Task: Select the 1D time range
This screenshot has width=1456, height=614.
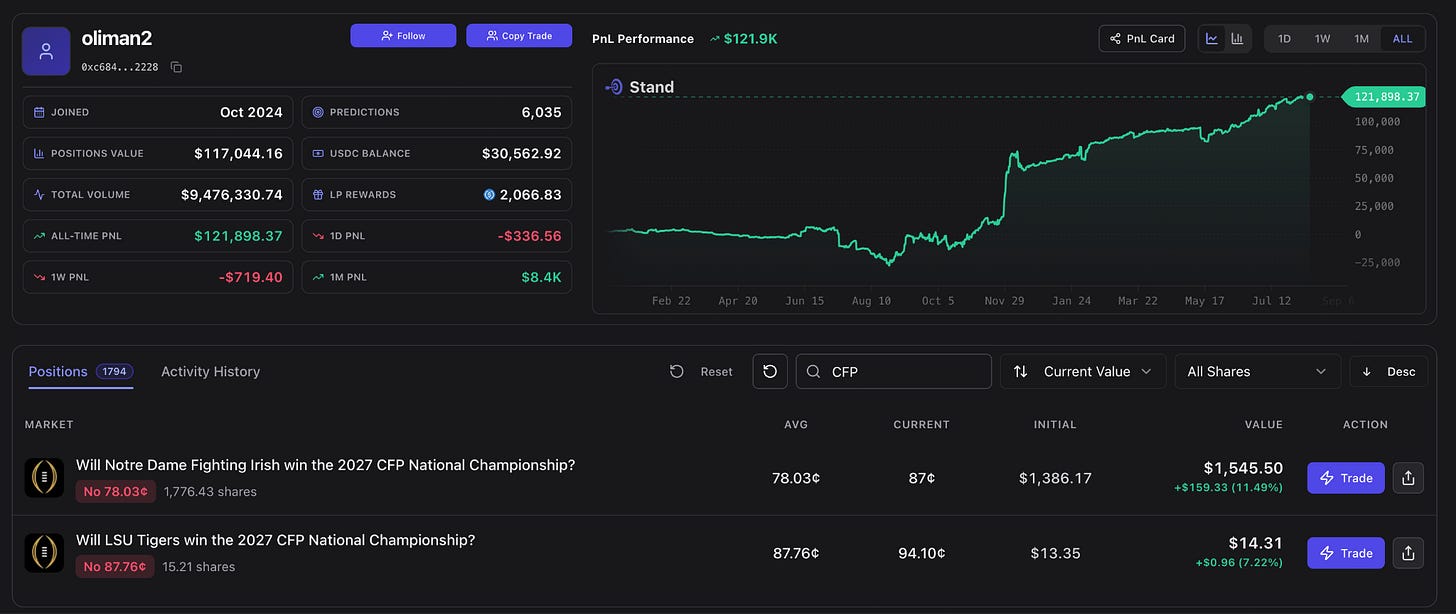Action: click(x=1284, y=39)
